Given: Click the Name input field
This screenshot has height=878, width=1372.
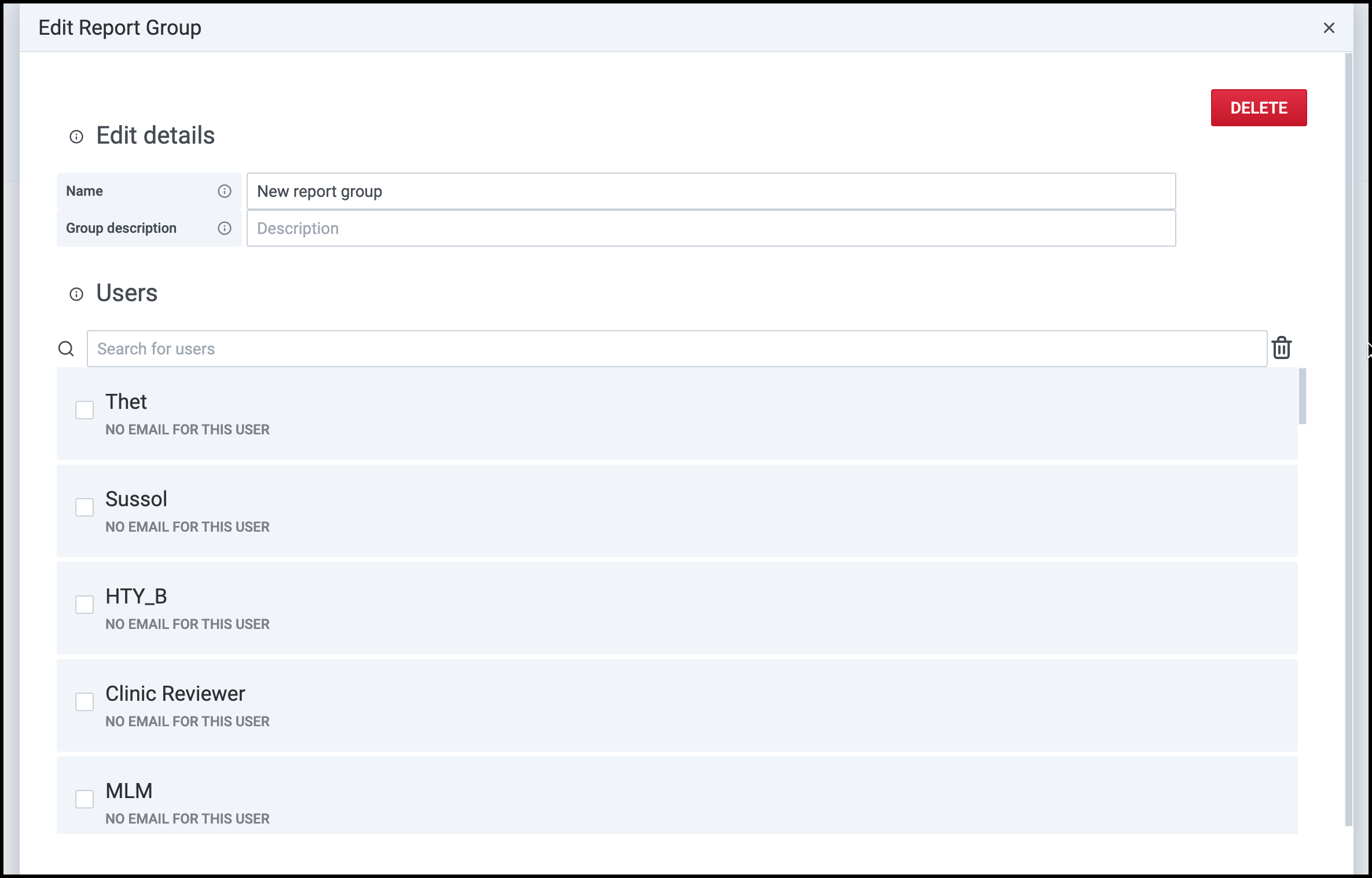Looking at the screenshot, I should click(x=711, y=191).
